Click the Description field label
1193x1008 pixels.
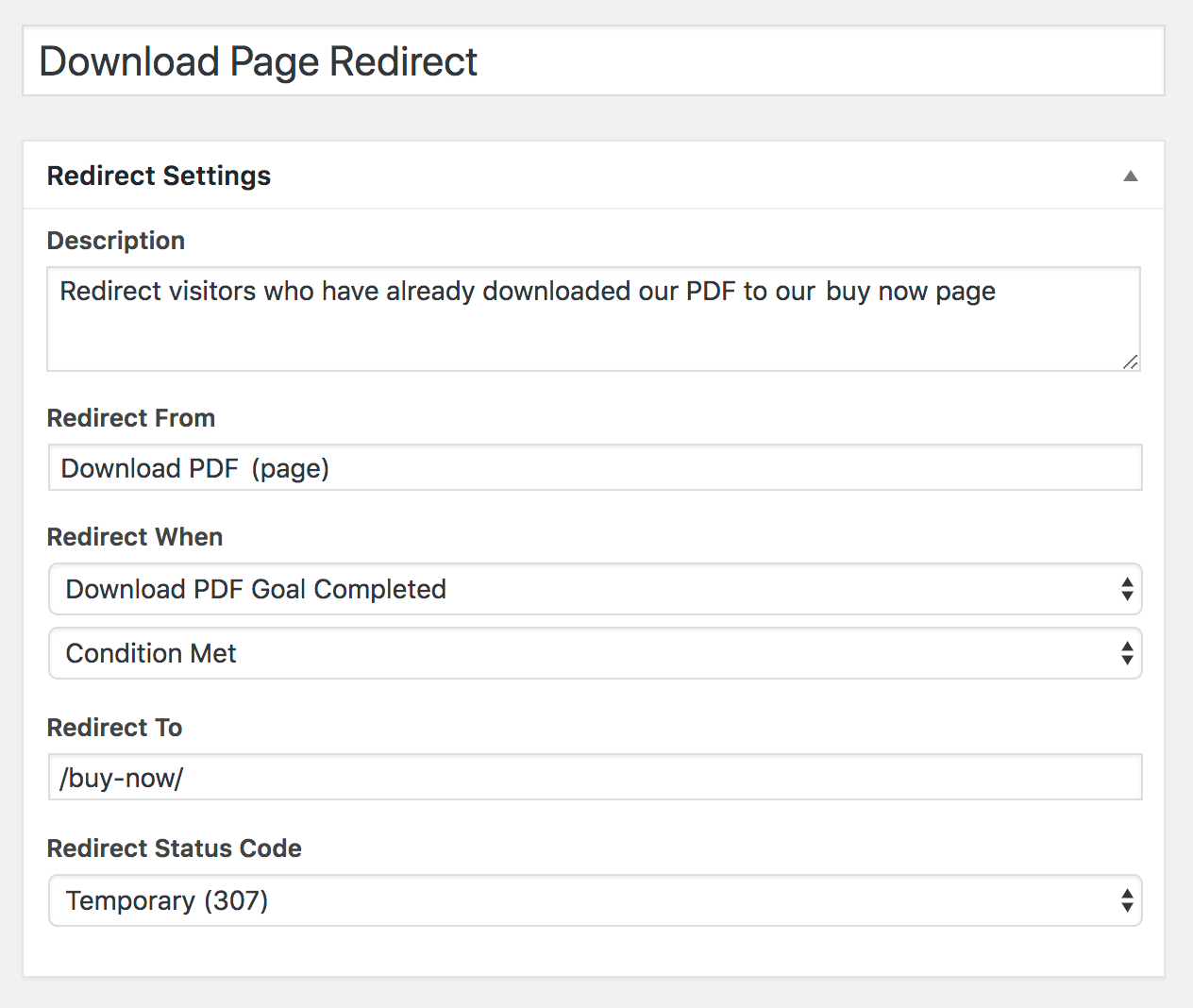pyautogui.click(x=116, y=241)
